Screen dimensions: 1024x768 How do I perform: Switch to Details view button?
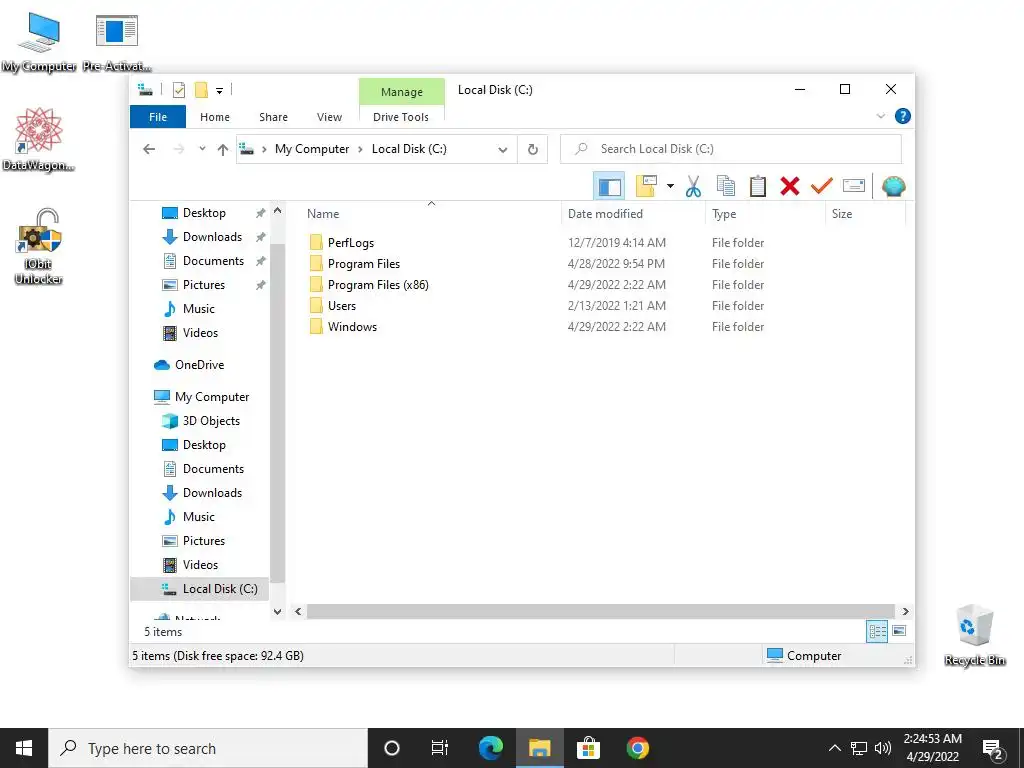pyautogui.click(x=877, y=632)
